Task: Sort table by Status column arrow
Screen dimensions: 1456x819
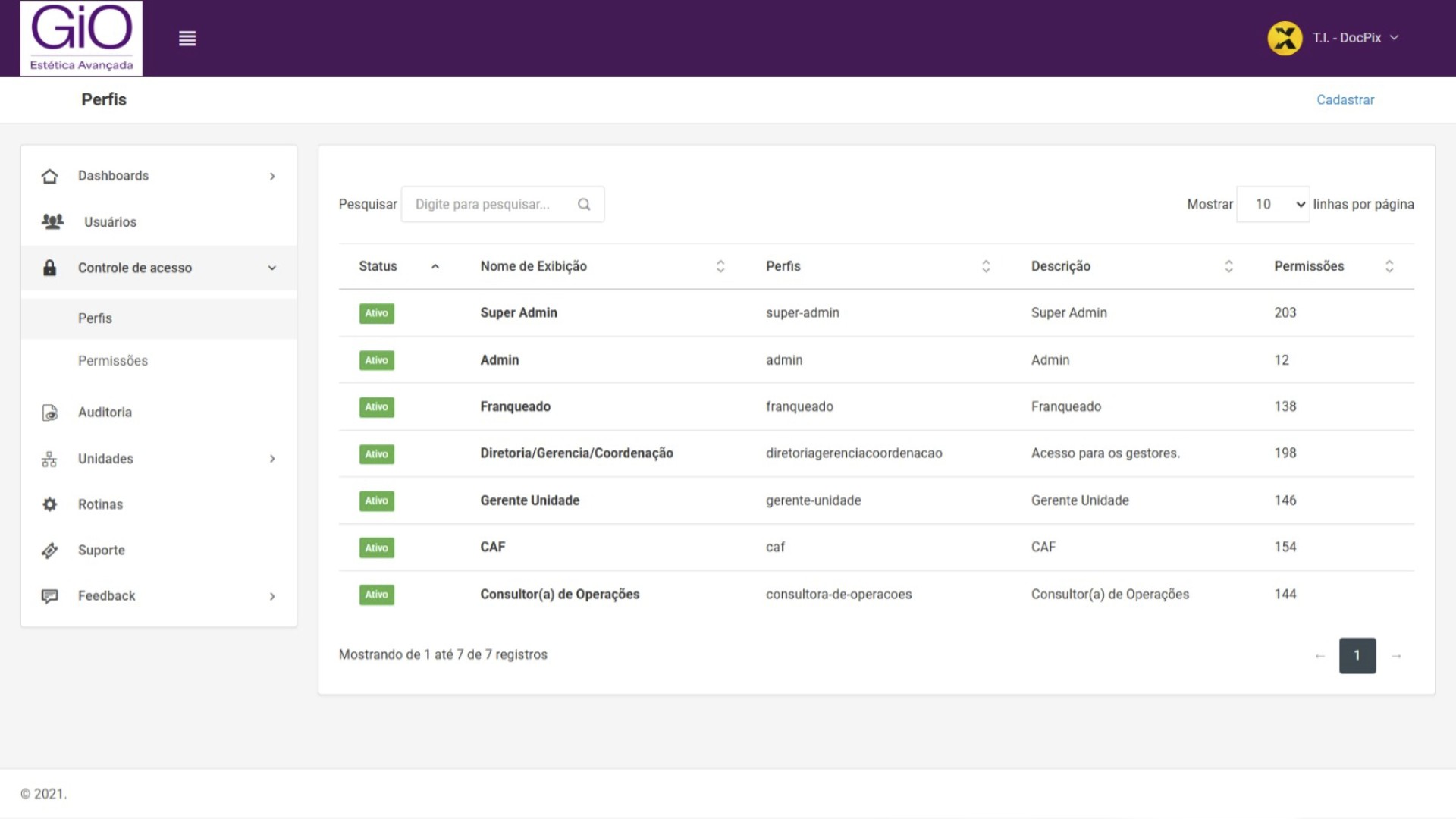Action: [x=435, y=266]
